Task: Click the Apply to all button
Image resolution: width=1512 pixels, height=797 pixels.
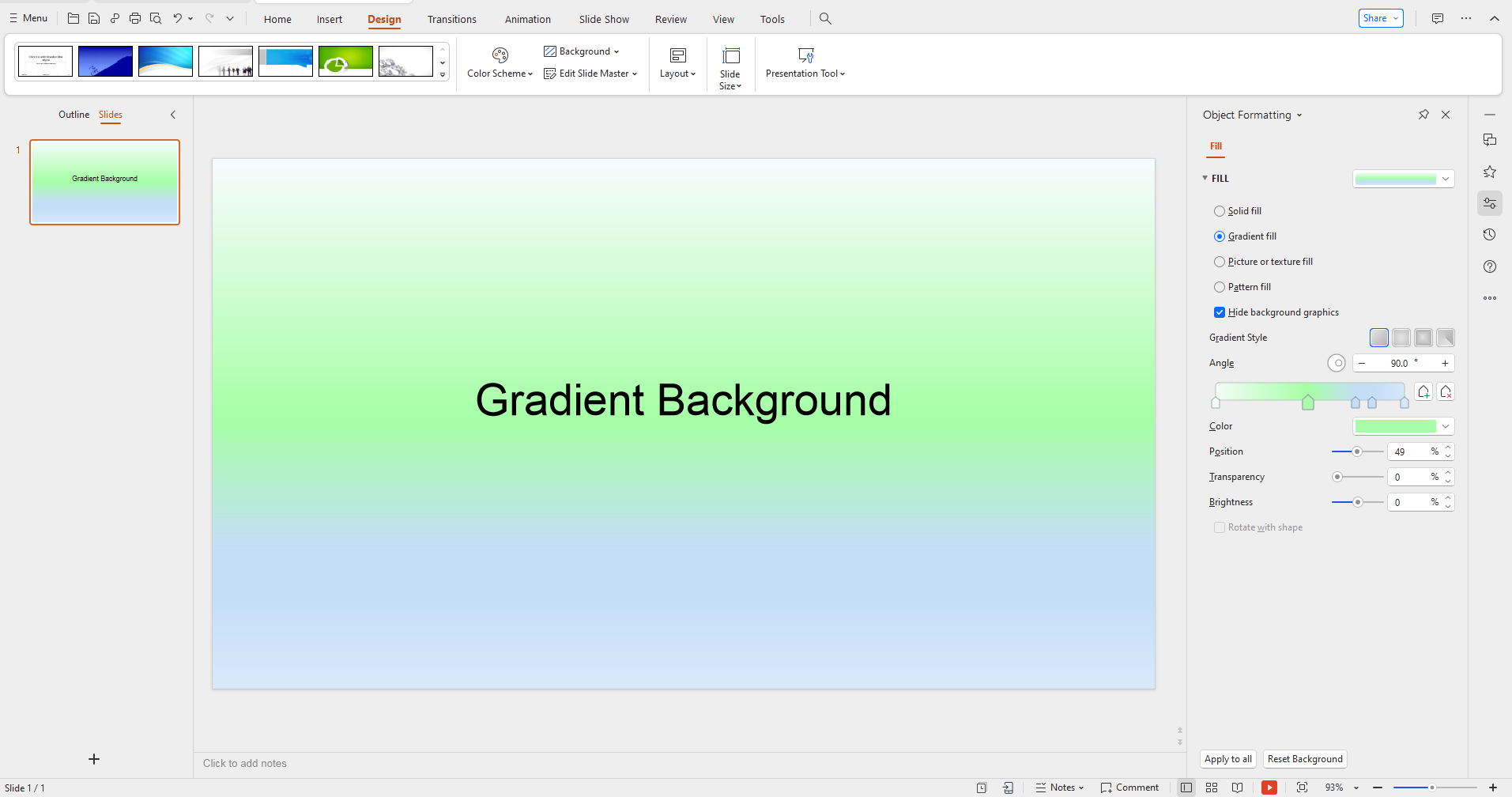Action: pos(1227,758)
